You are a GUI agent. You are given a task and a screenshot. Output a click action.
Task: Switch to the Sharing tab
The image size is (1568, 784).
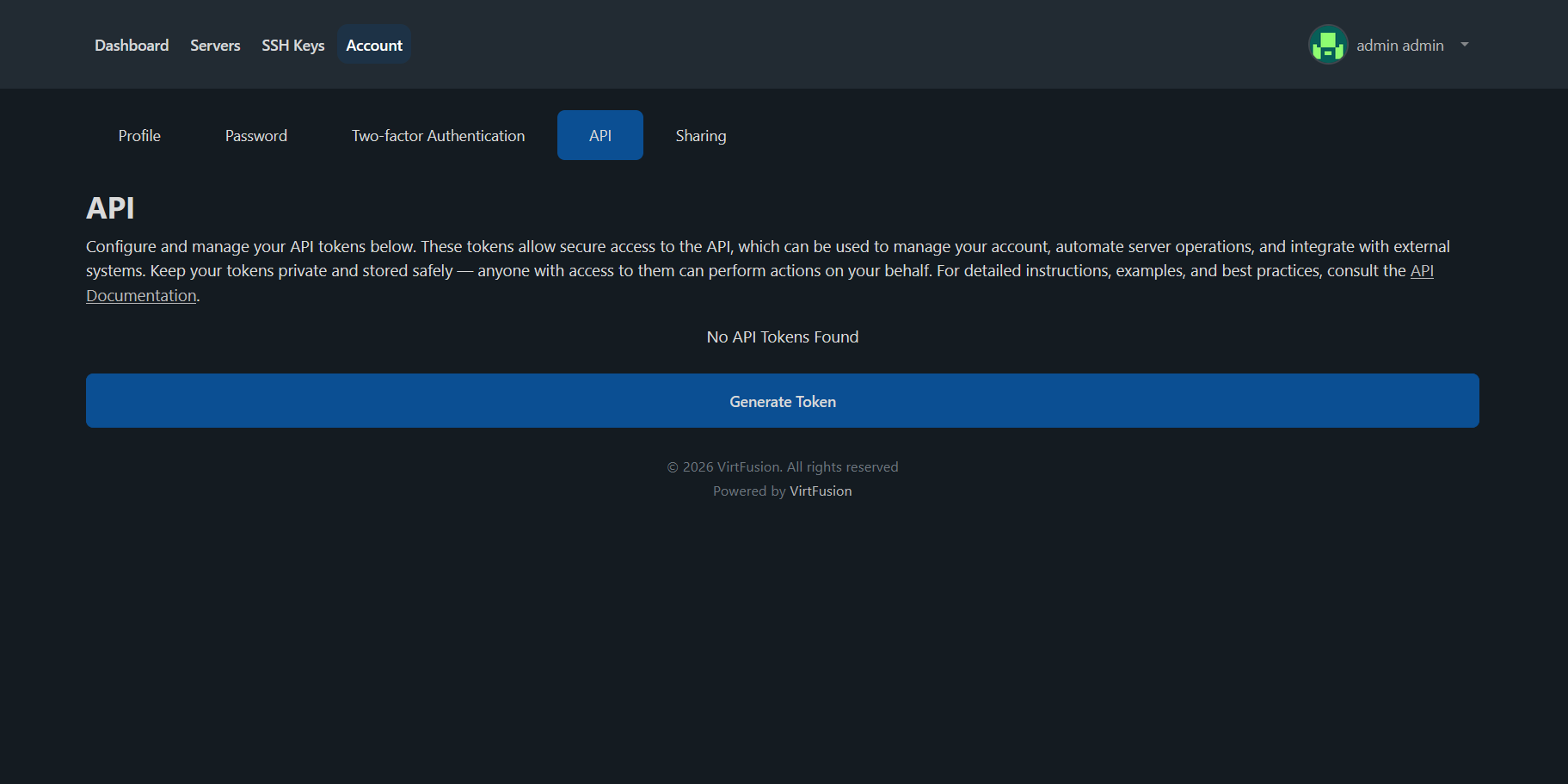(700, 136)
